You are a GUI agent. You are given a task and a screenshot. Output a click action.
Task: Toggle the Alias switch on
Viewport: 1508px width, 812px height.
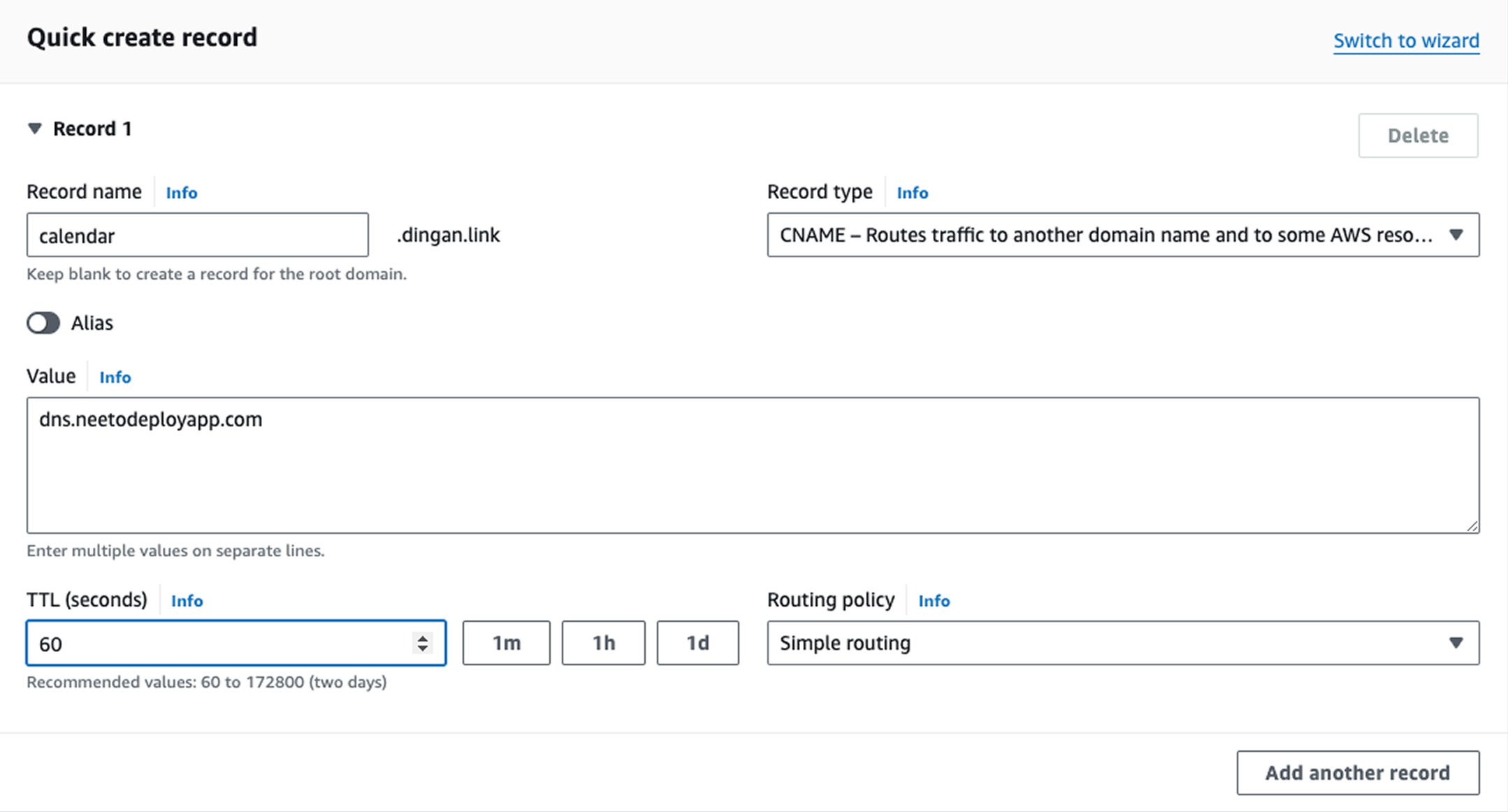coord(43,323)
